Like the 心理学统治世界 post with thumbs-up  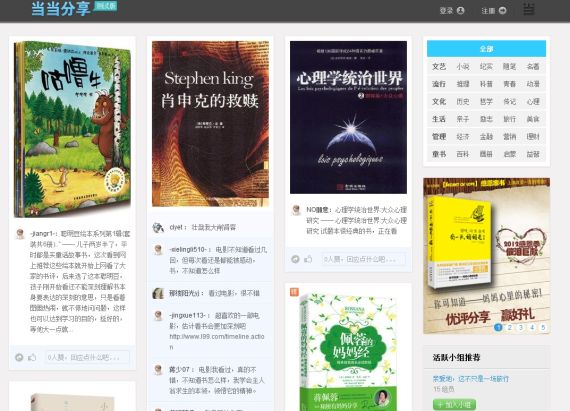308,259
